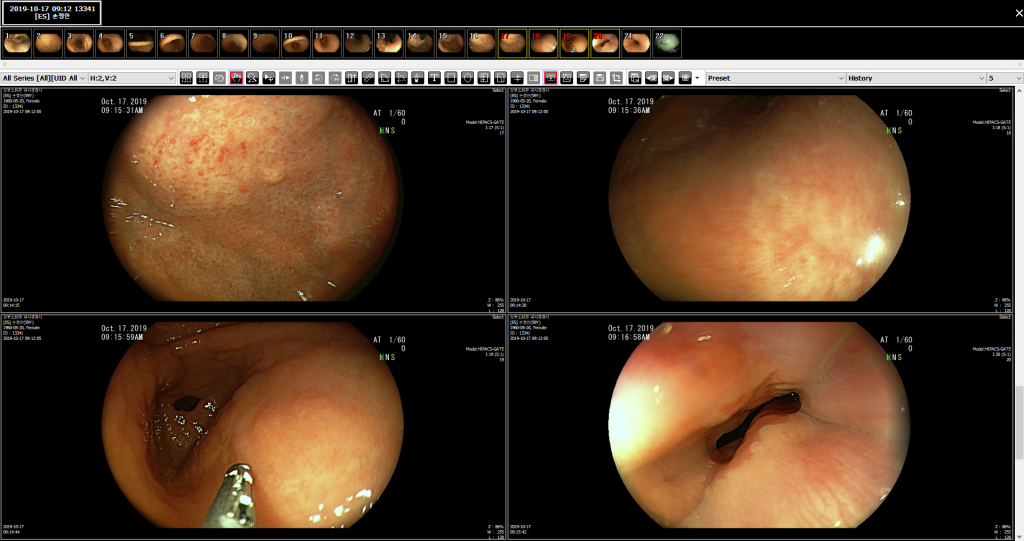Select thumbnail number 8
Screen dimensions: 1024x541
click(x=234, y=43)
